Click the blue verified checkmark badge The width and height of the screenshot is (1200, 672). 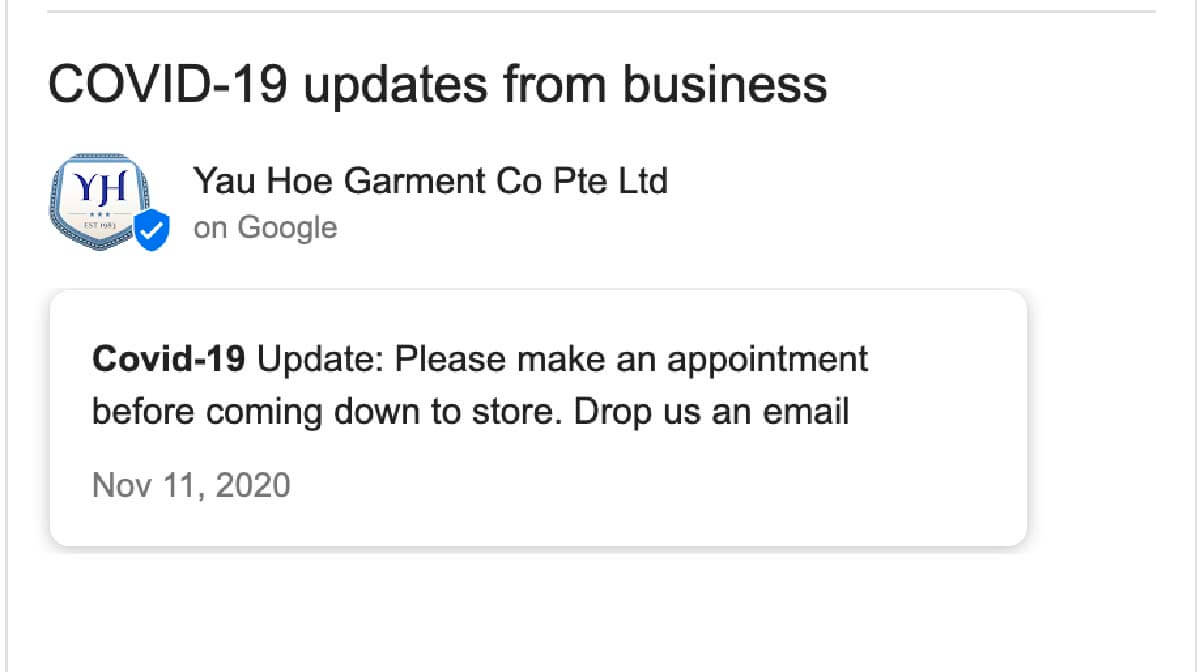click(x=153, y=230)
